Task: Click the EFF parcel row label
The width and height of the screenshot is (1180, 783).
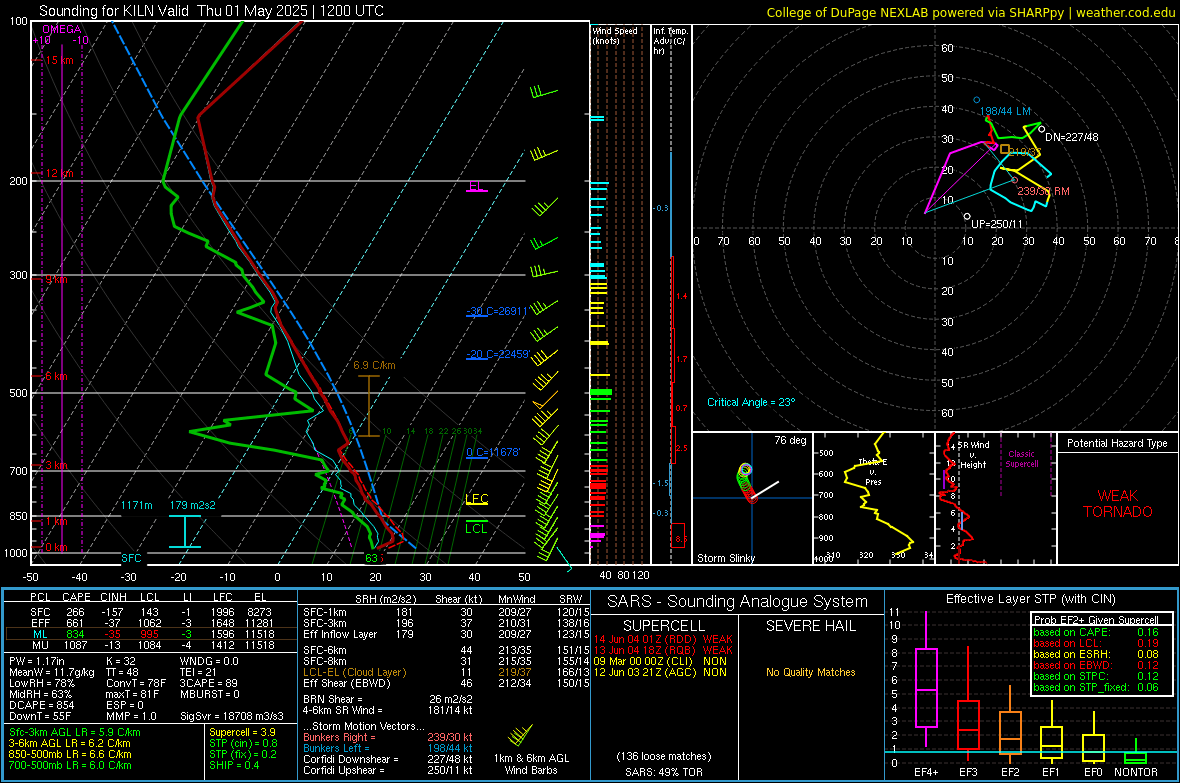Action: coord(40,623)
